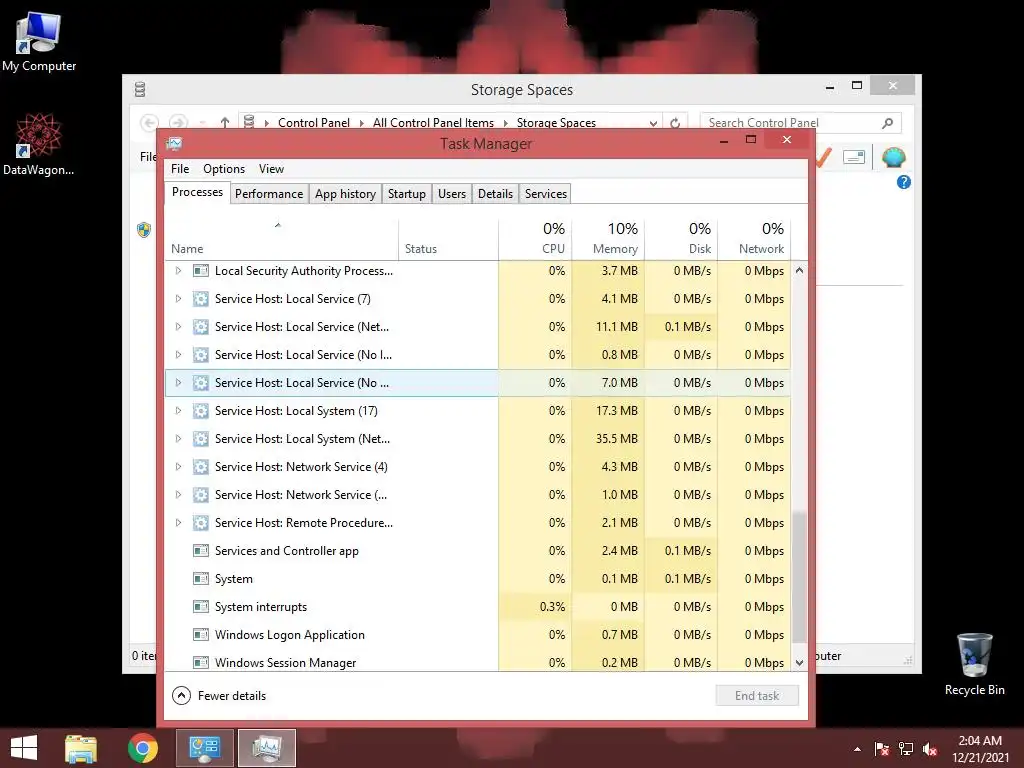Screen dimensions: 1024x768
Task: Click the globe icon in Storage Spaces toolbar
Action: click(x=893, y=157)
